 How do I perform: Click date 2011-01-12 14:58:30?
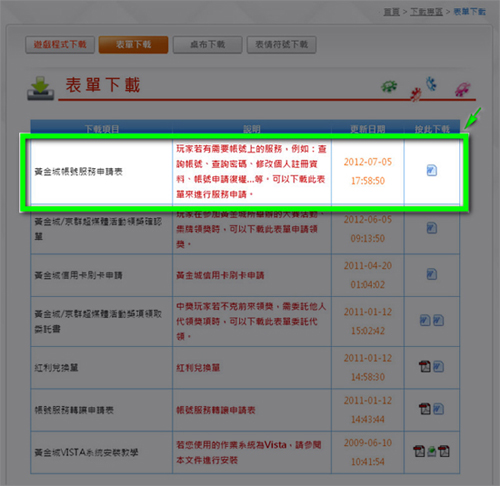click(x=368, y=367)
